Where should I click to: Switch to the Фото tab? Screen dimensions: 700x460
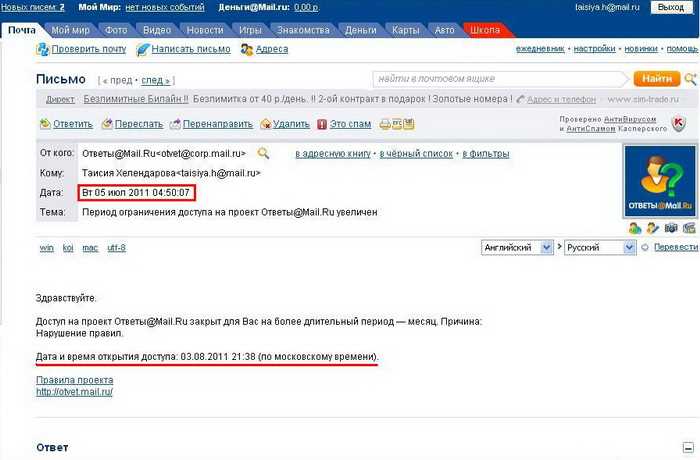116,30
